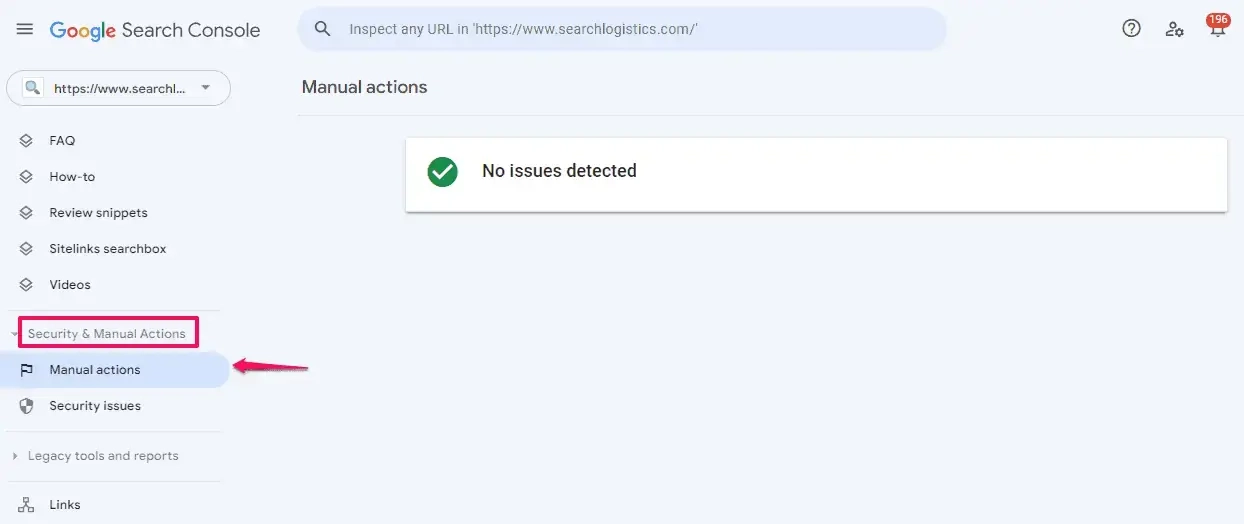The height and width of the screenshot is (524, 1244).
Task: Click the Google Search Console logo
Action: coord(155,30)
